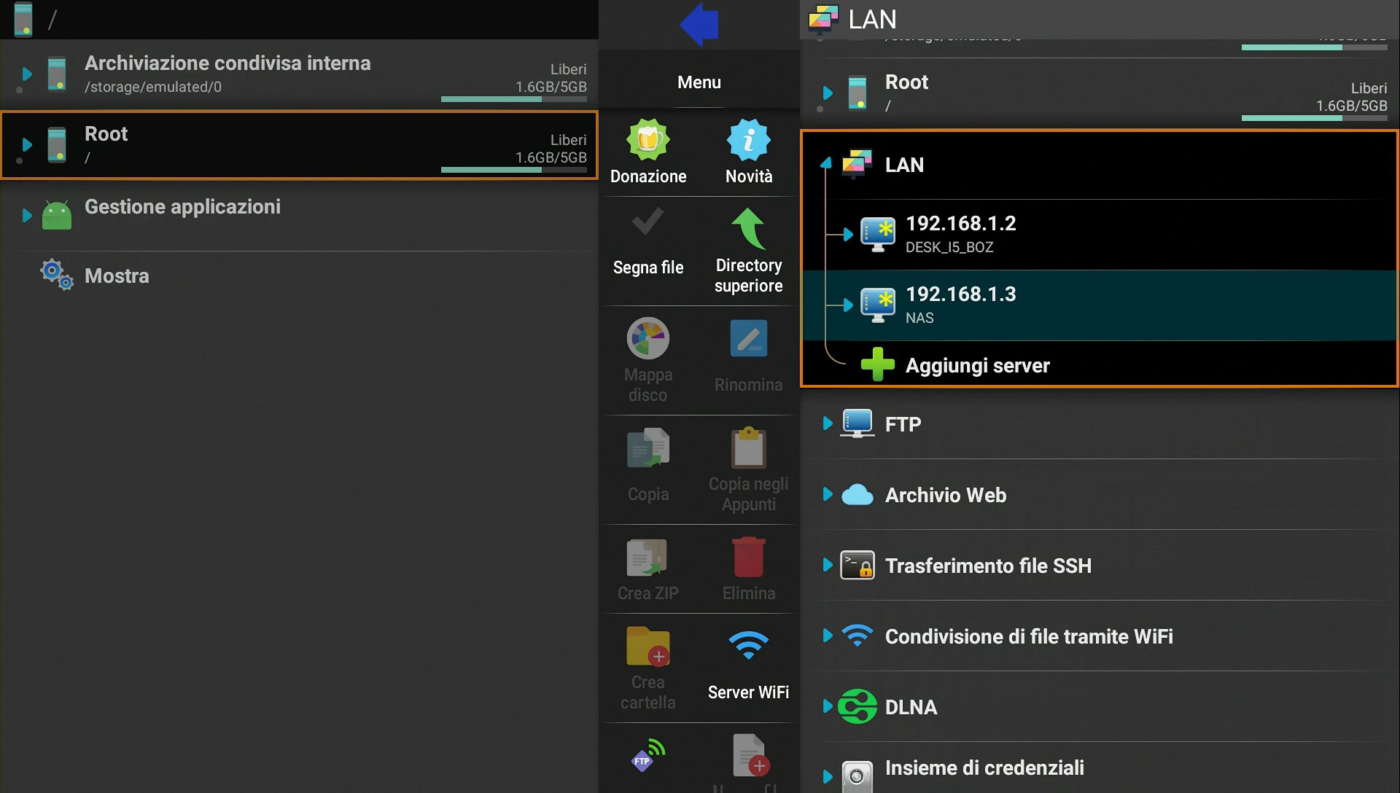Choose Crea cartella folder action

[x=648, y=667]
